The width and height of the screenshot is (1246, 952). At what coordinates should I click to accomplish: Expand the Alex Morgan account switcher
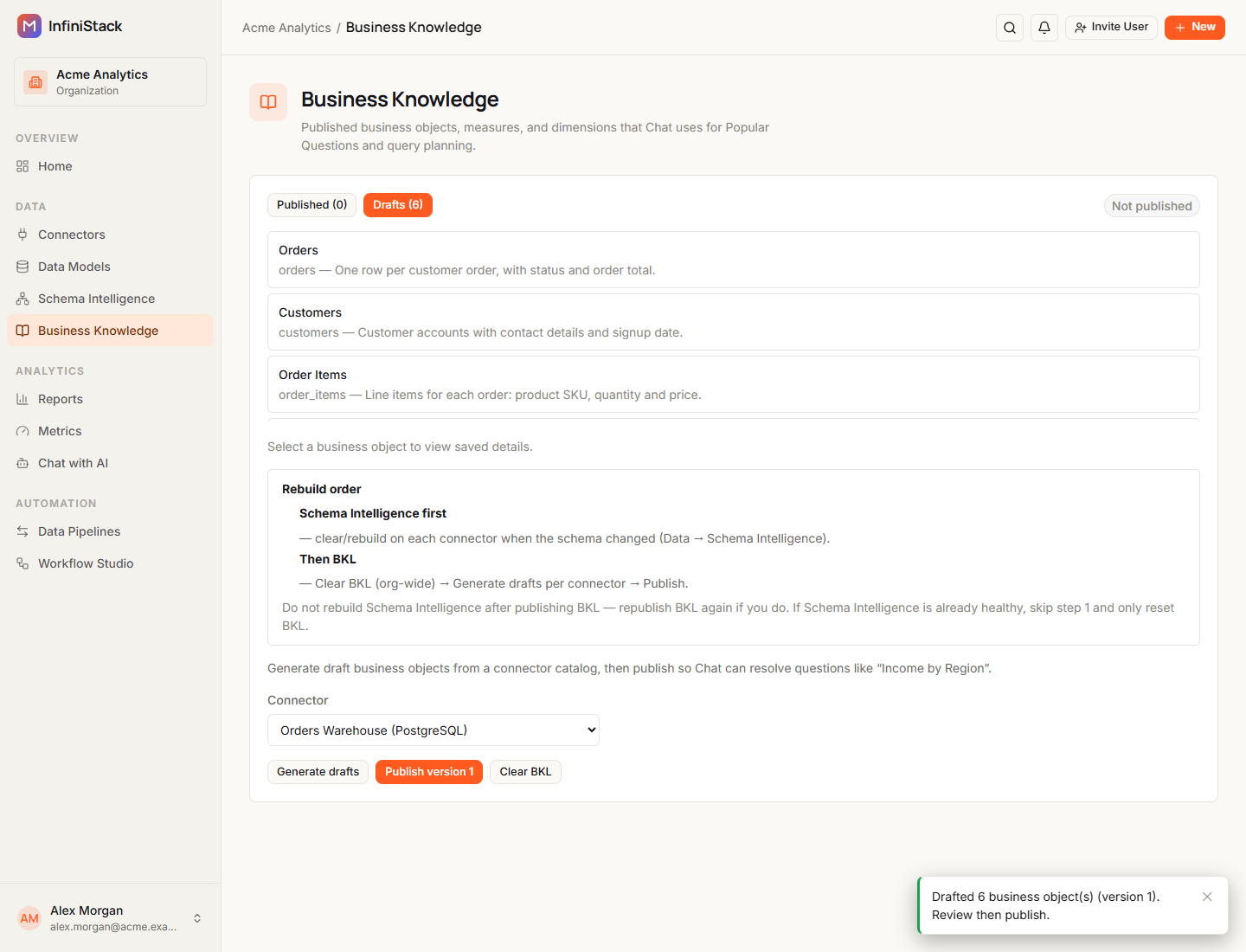197,918
